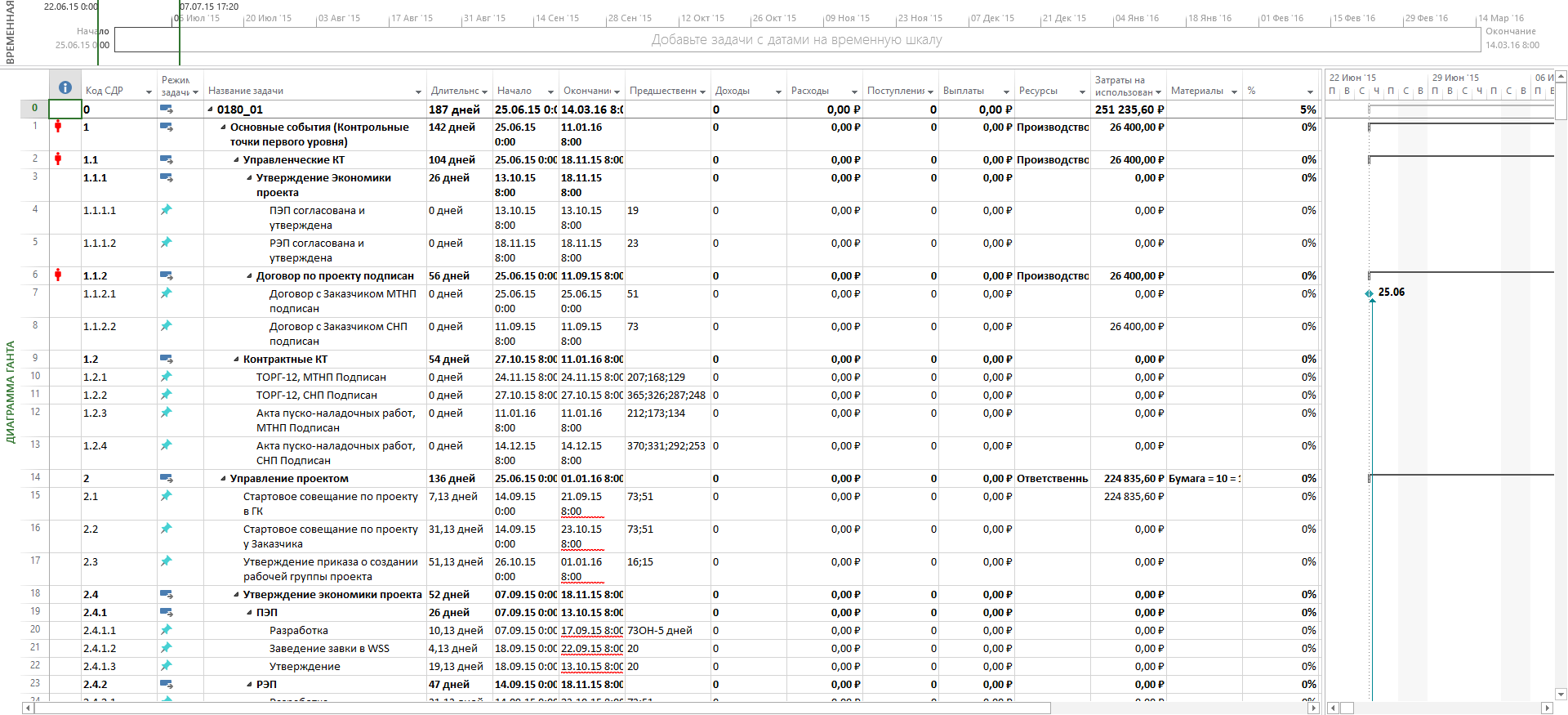Image resolution: width=1568 pixels, height=715 pixels.
Task: Click the red overallocated resource icon for task 1.1.2
Action: point(58,275)
